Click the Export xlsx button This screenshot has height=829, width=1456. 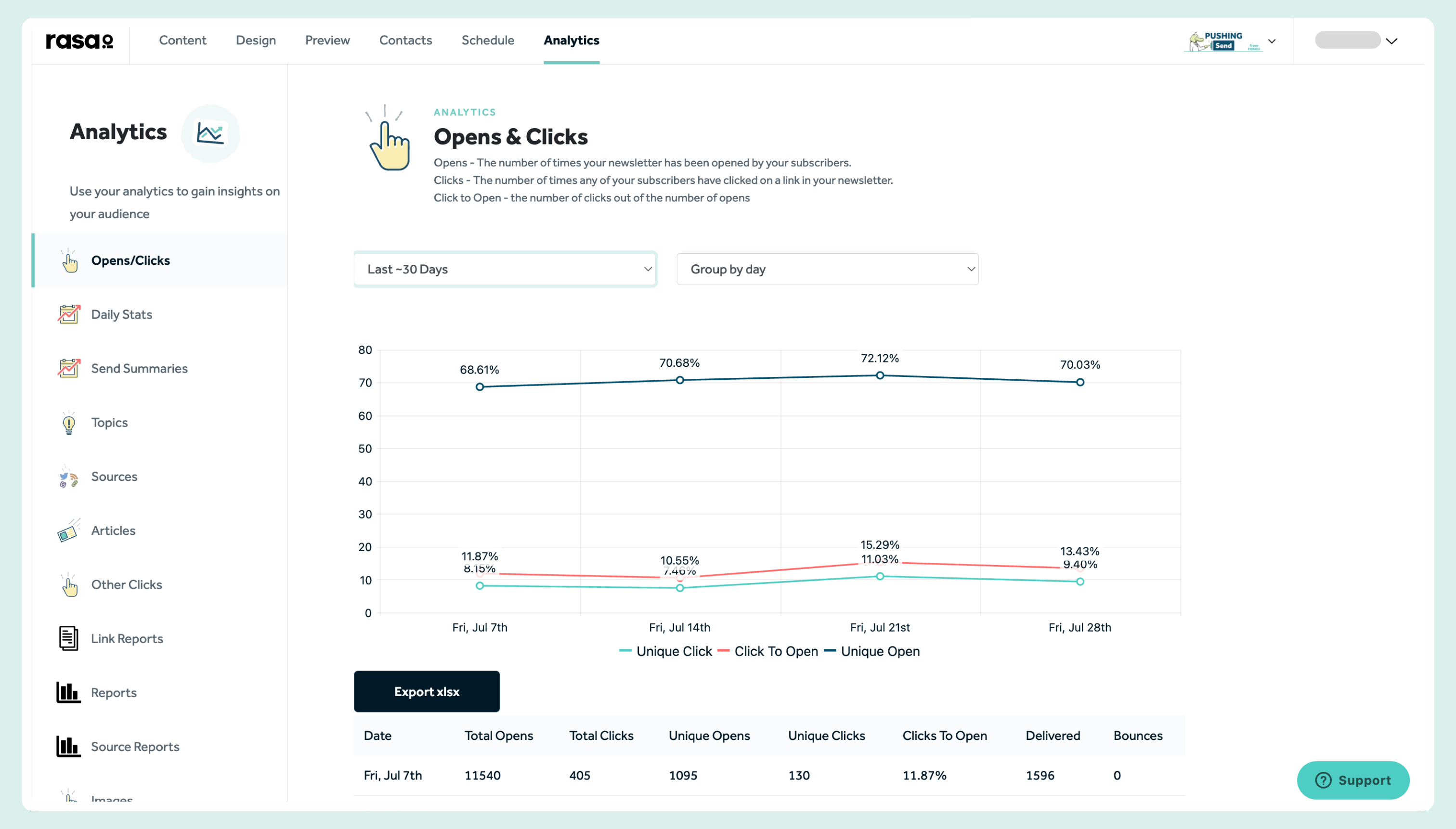(427, 691)
